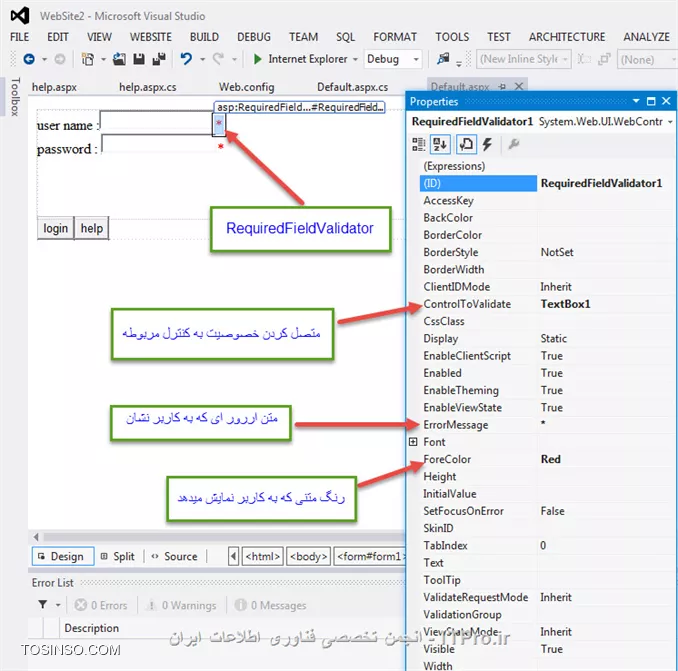Click the Save floppy disk icon
The height and width of the screenshot is (671, 678).
coord(139,59)
